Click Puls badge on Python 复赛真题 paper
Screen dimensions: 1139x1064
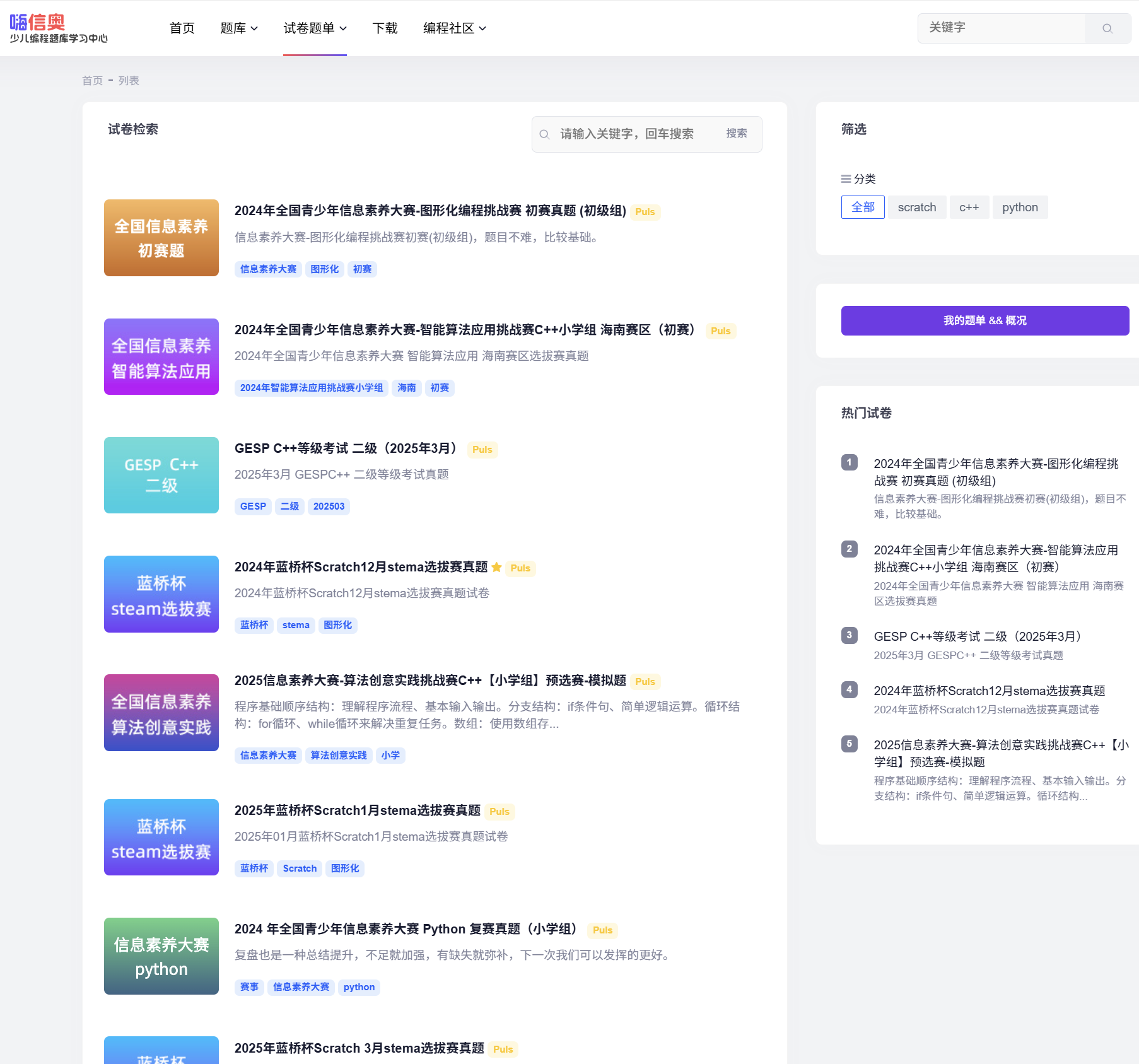[602, 930]
